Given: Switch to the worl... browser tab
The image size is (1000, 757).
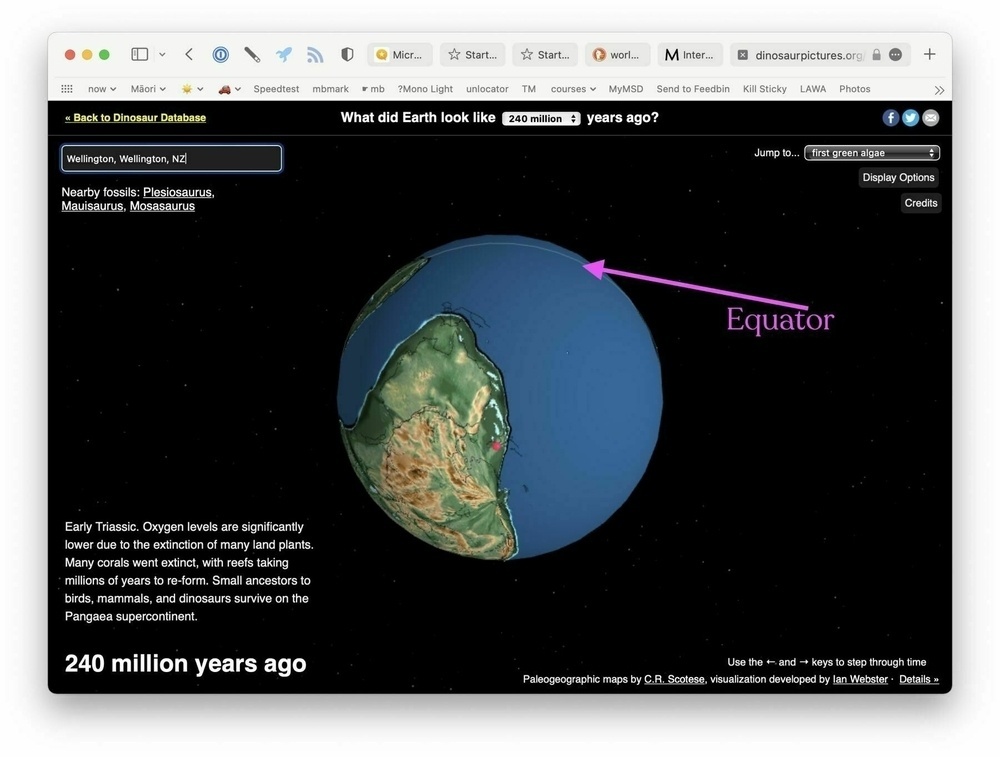Looking at the screenshot, I should coord(617,54).
